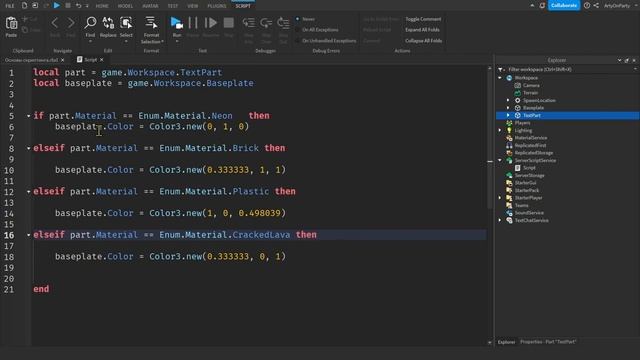Click the Paste clipboard icon
Screen dimensions: 640x360
click(x=11, y=24)
